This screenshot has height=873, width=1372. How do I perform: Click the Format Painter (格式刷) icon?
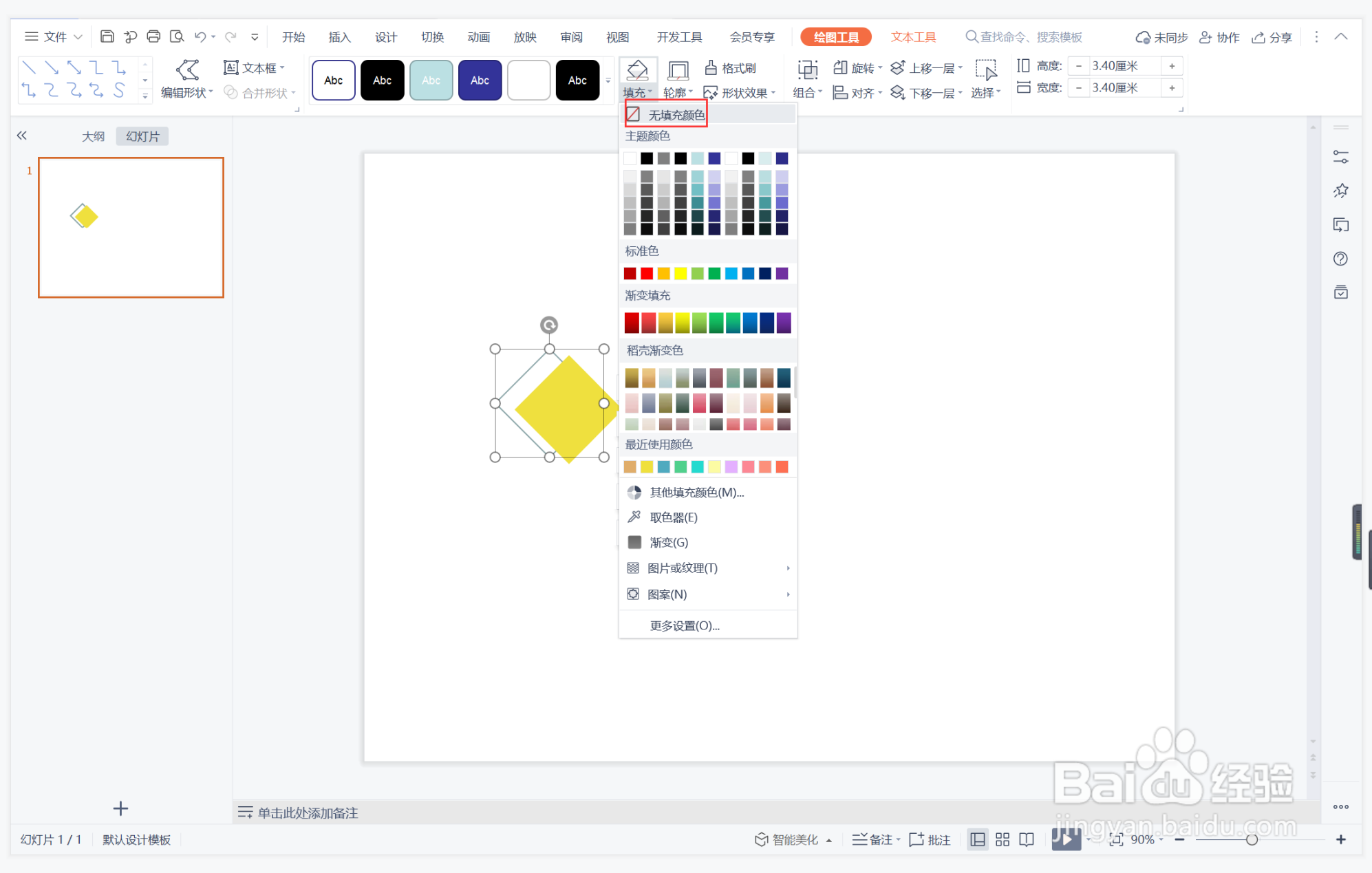coord(711,67)
